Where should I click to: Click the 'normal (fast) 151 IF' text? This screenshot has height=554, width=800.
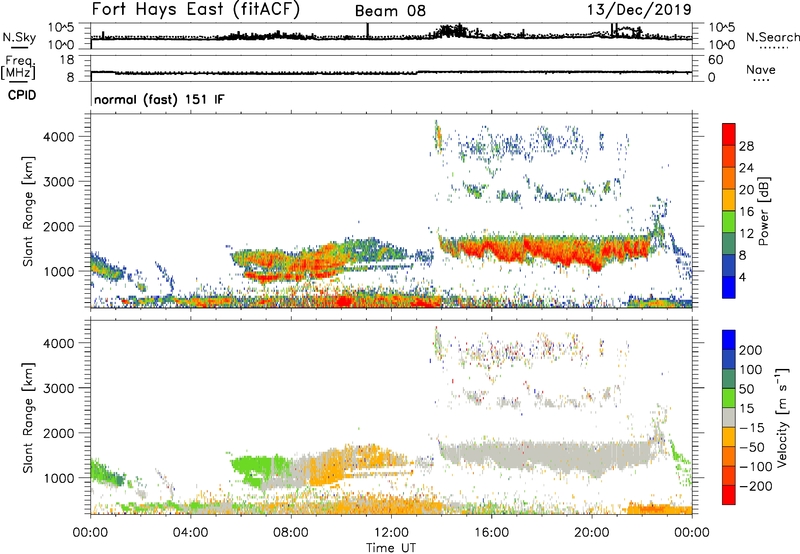click(159, 99)
